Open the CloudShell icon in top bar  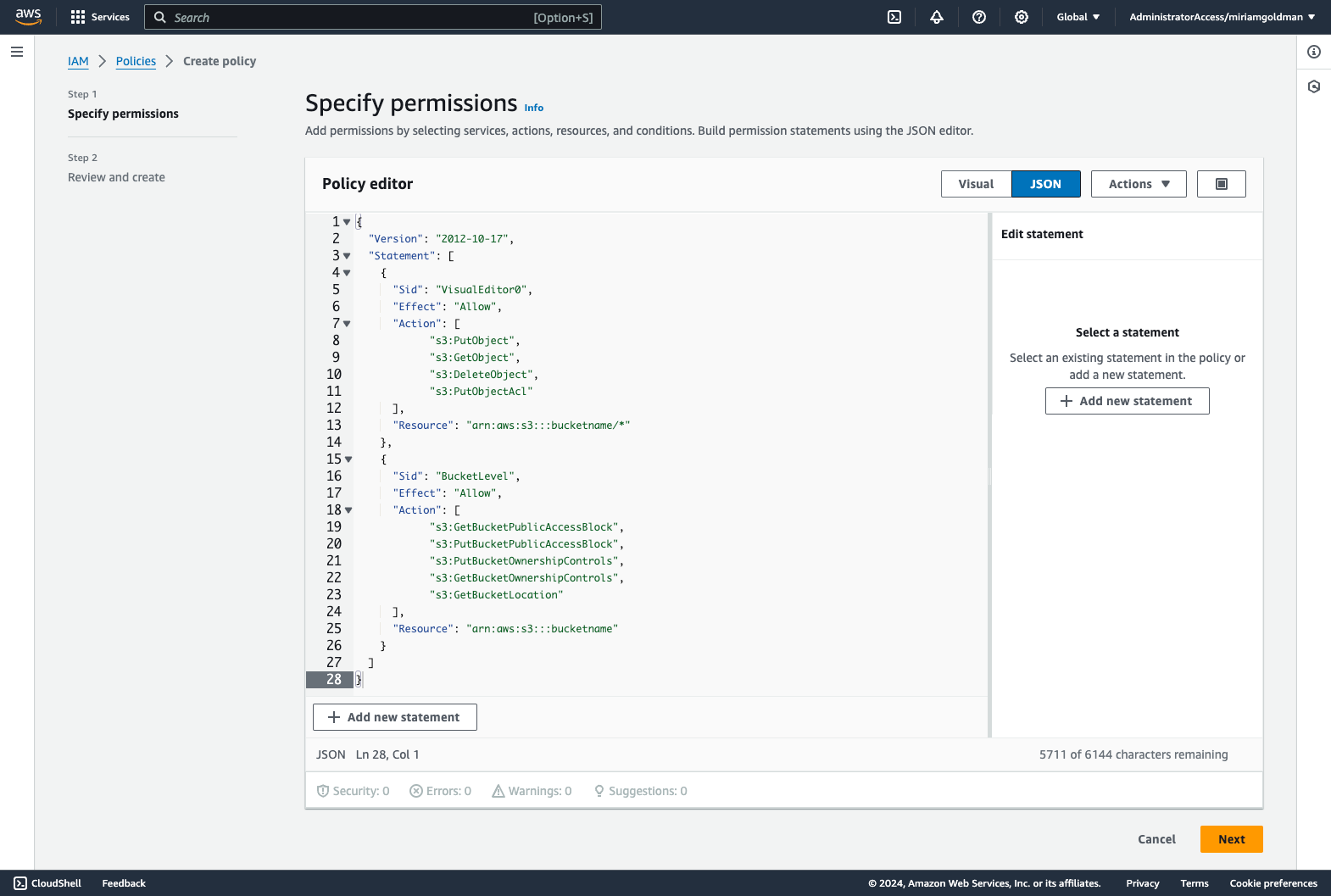click(x=894, y=17)
